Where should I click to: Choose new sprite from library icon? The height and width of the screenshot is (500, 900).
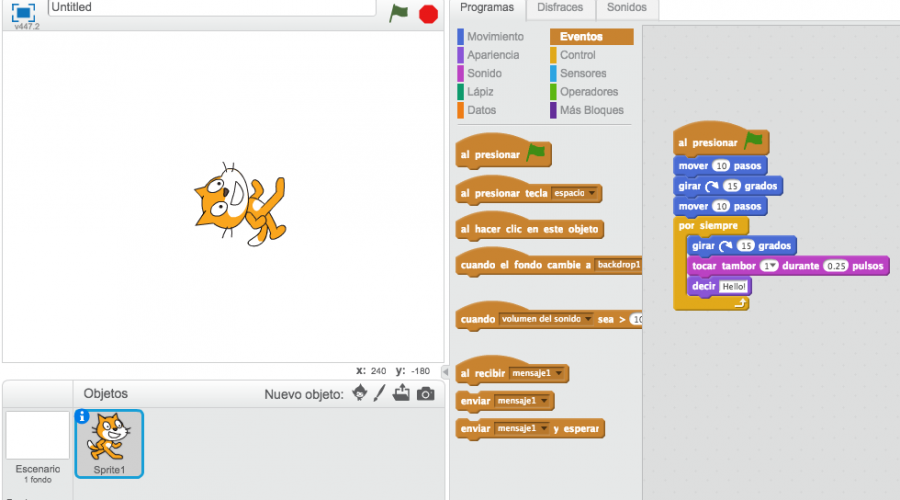pyautogui.click(x=360, y=393)
